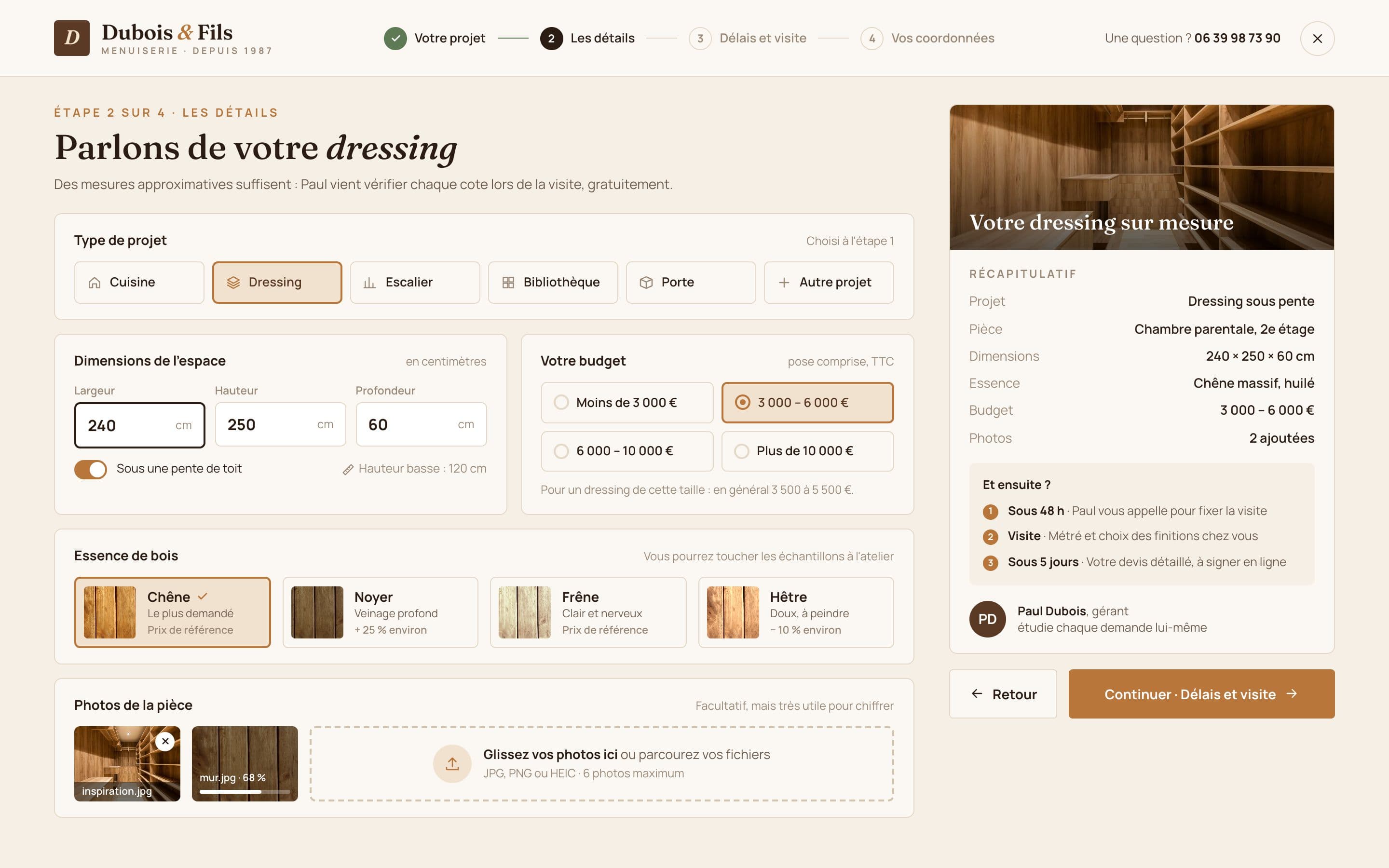Open Délais et visite step label
This screenshot has height=868, width=1389.
(x=763, y=39)
